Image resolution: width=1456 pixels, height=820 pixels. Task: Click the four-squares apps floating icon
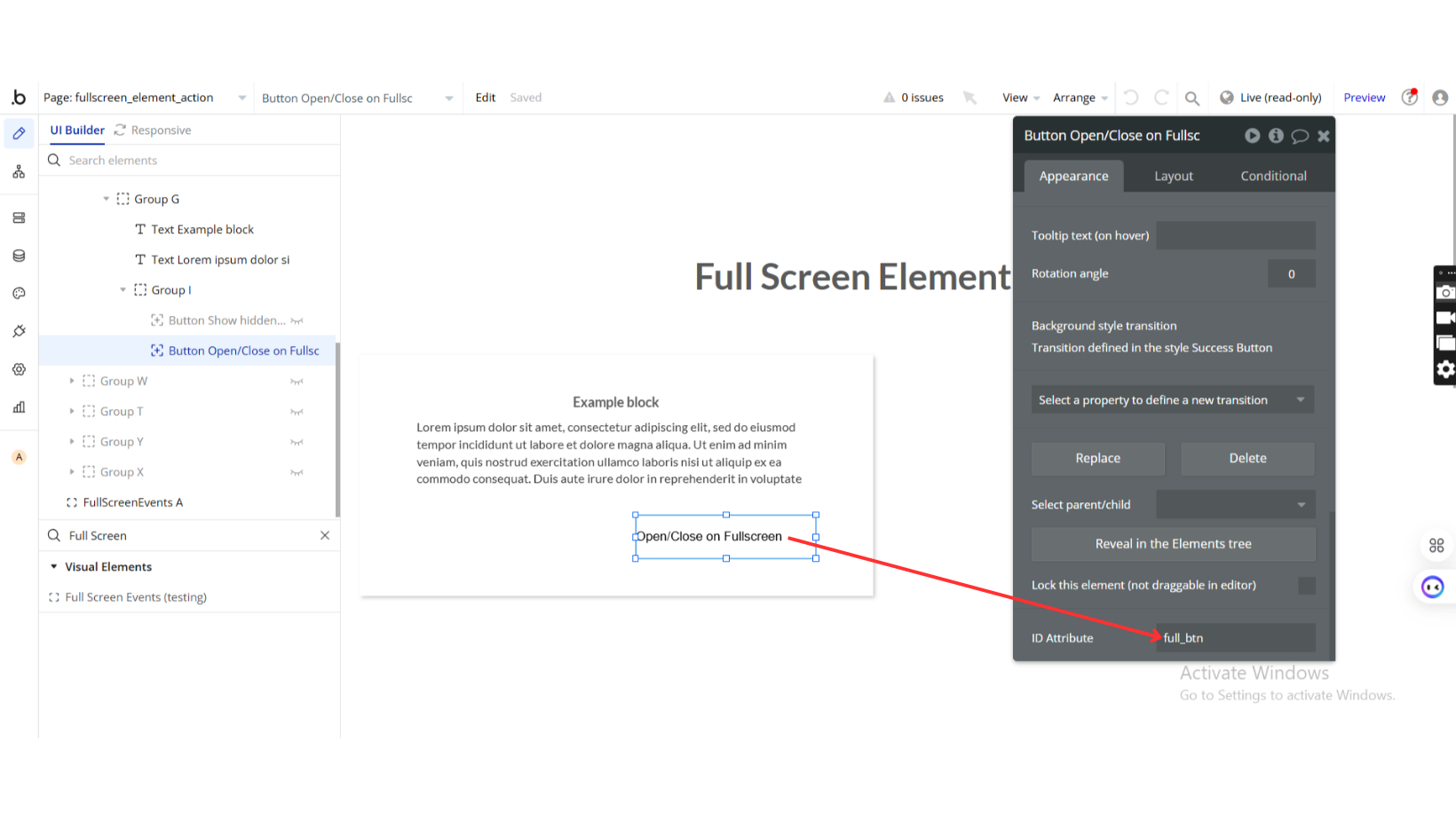(1436, 546)
